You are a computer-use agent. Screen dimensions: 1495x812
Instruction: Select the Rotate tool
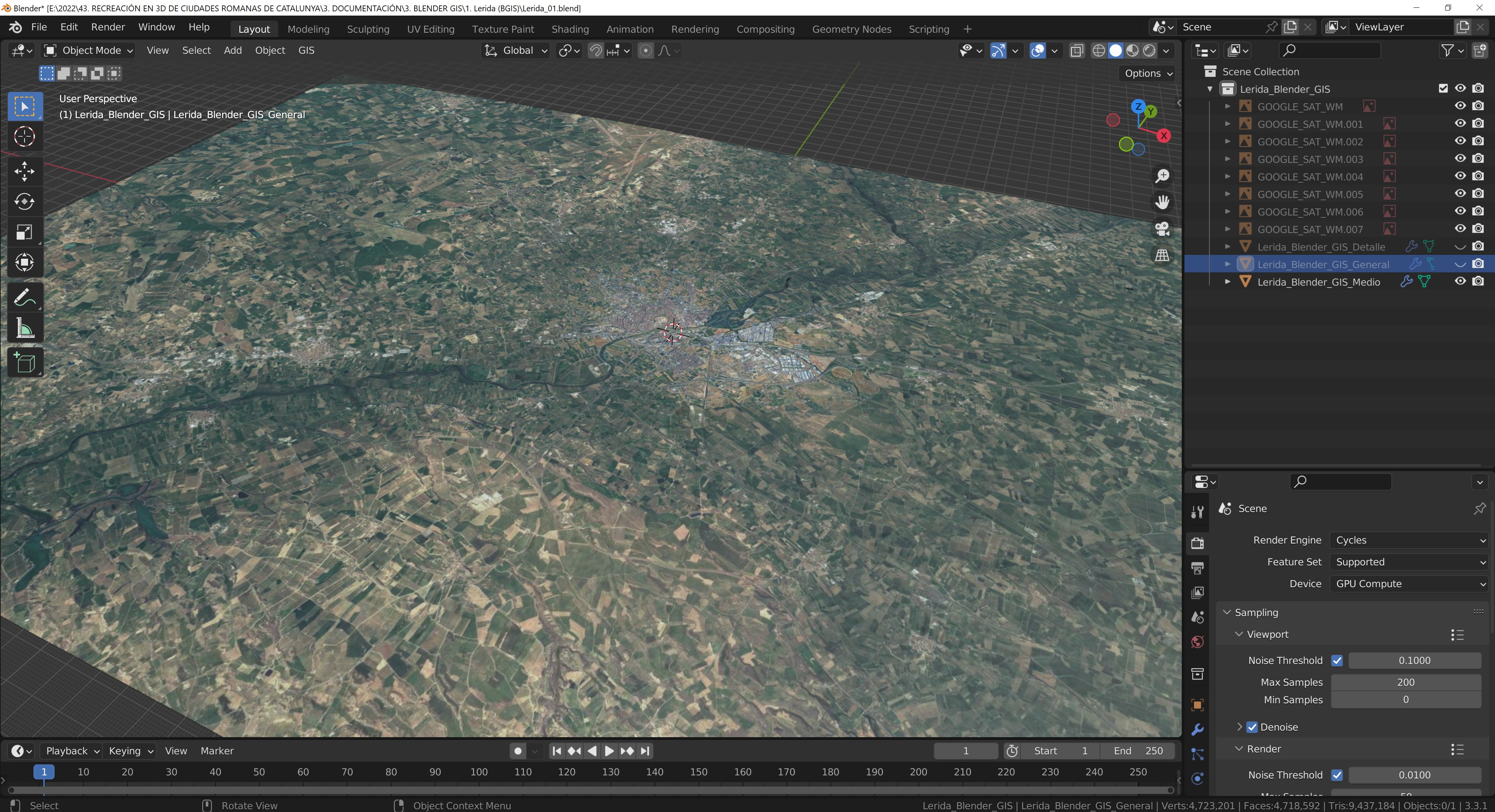click(x=25, y=202)
